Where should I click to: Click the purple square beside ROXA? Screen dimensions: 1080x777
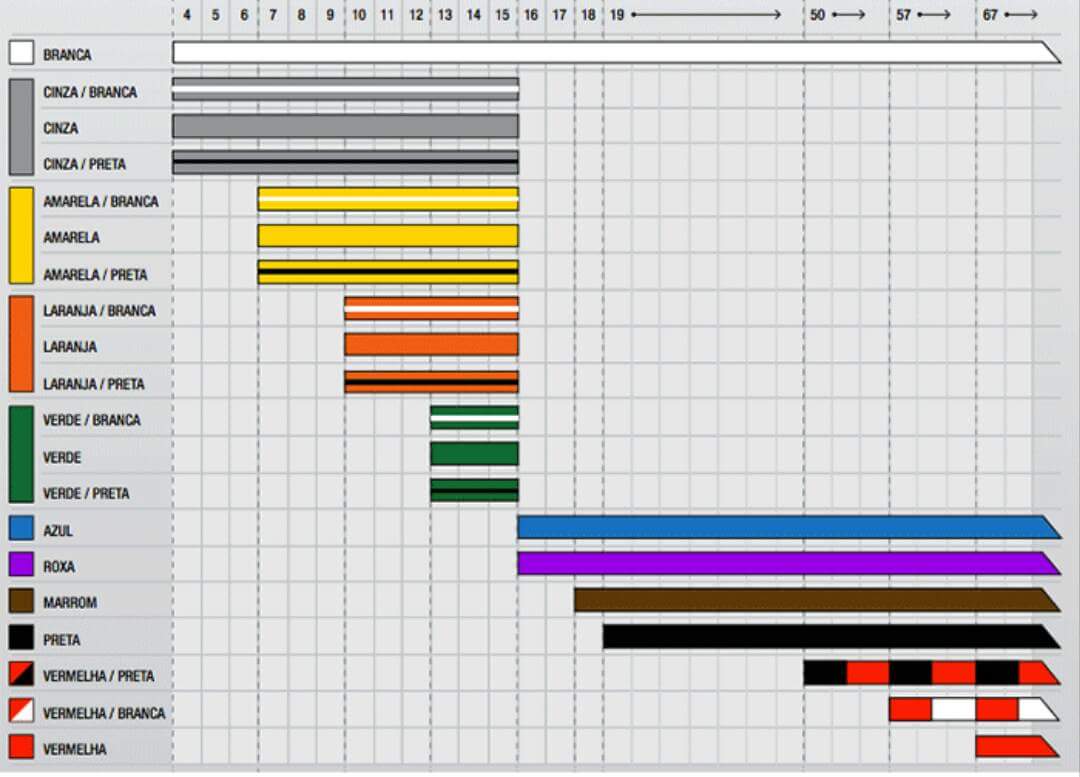pos(21,564)
